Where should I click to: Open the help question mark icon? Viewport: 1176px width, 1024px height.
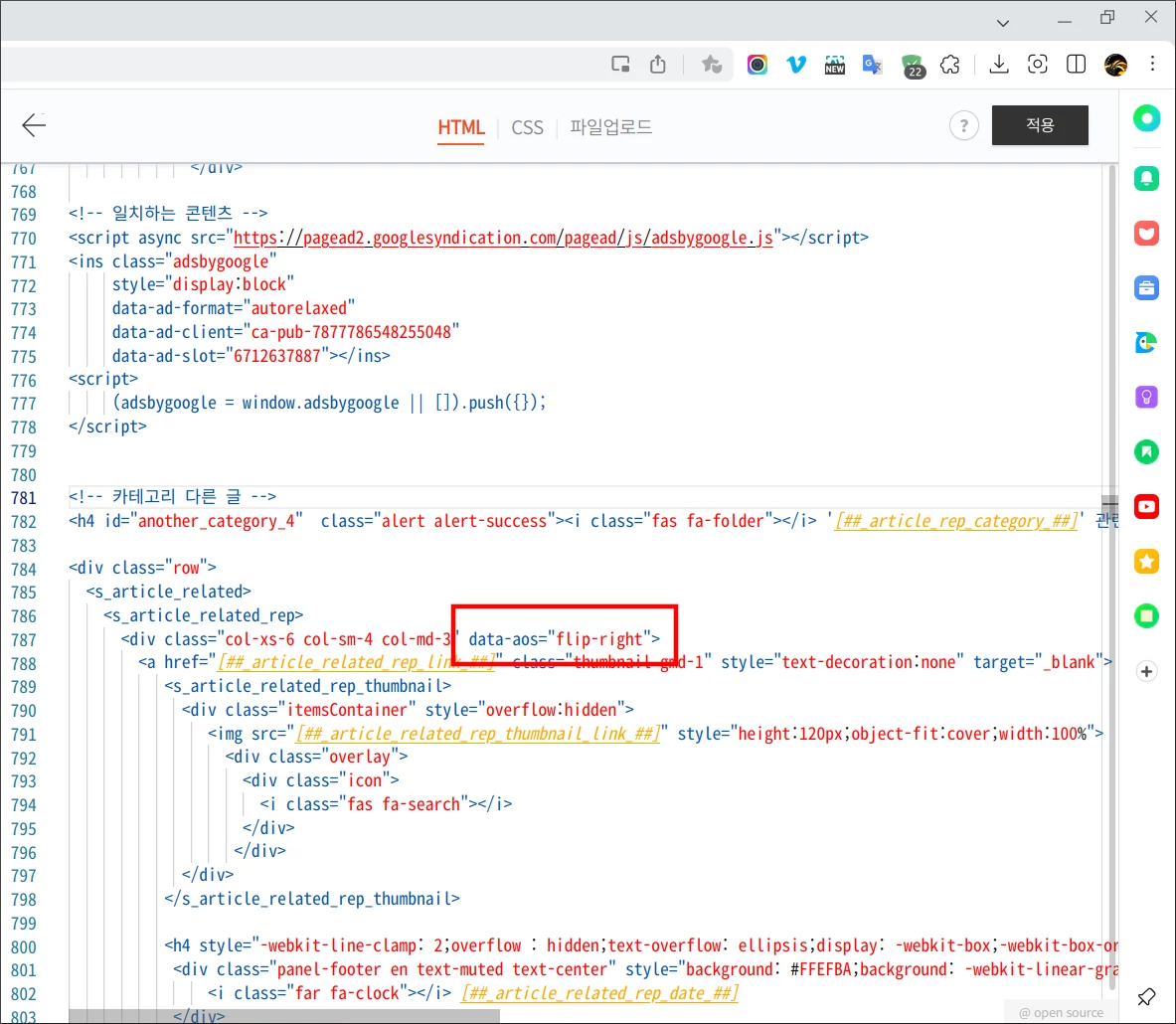pos(963,125)
